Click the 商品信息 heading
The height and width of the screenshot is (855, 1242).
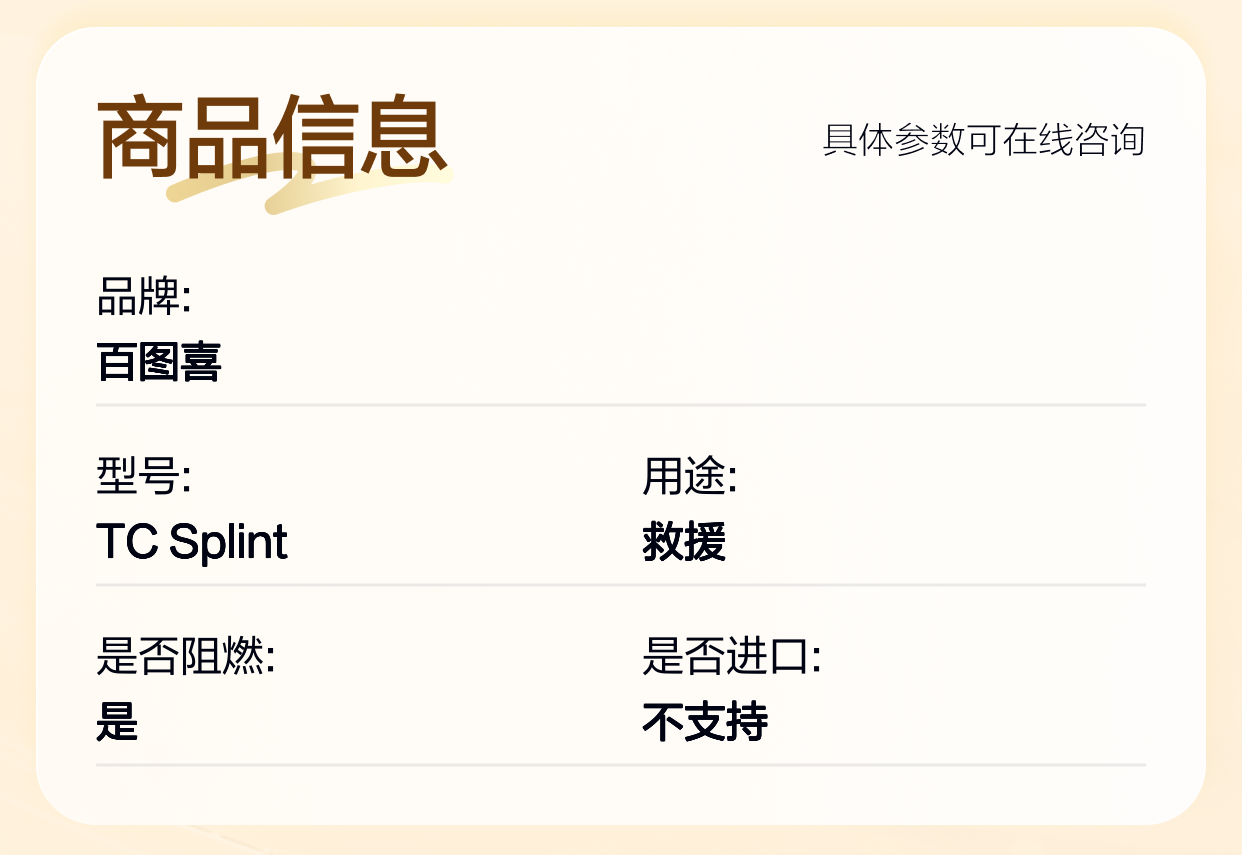click(x=272, y=138)
